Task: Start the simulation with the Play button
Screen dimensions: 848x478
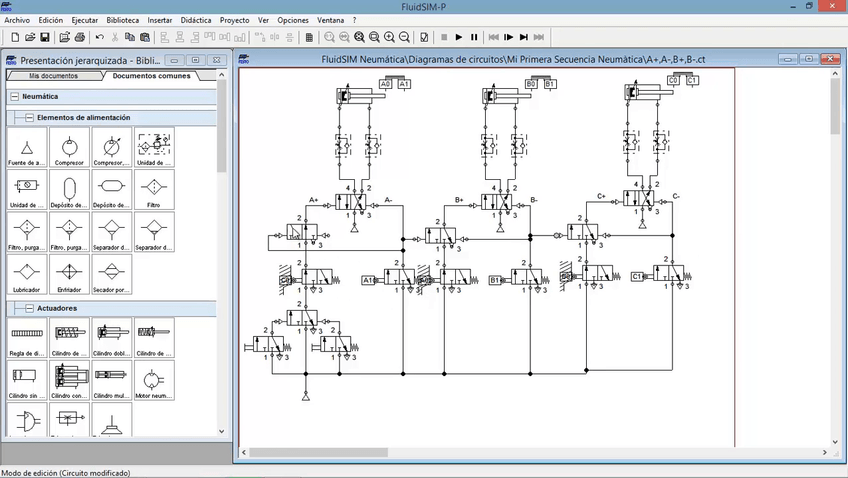Action: click(x=459, y=37)
